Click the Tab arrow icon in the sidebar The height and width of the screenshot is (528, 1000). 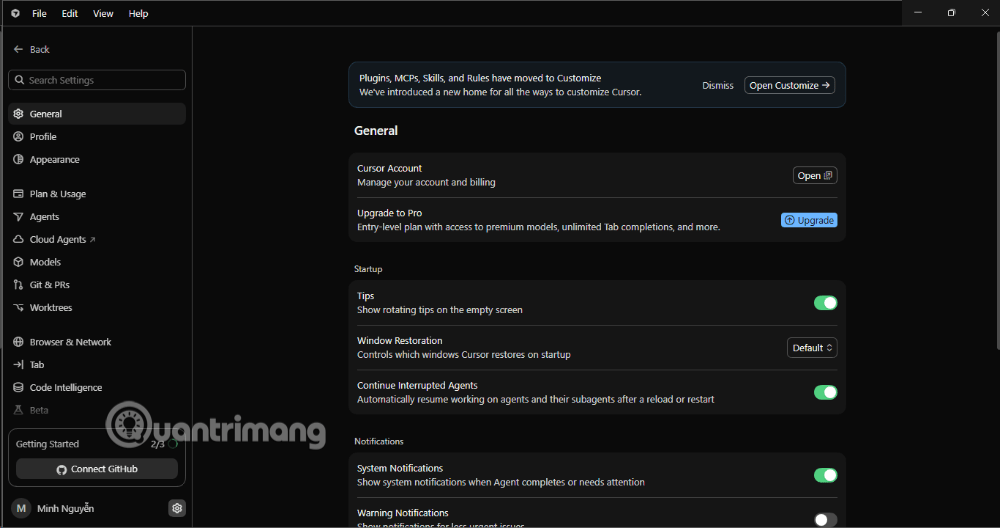[18, 365]
